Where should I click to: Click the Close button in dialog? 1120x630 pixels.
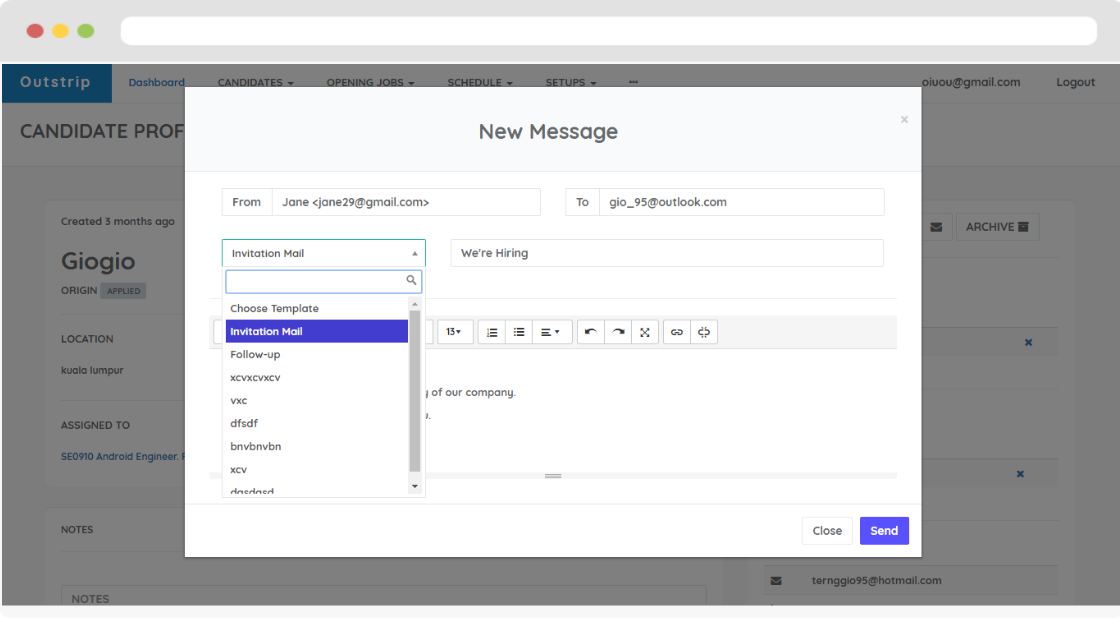click(827, 531)
